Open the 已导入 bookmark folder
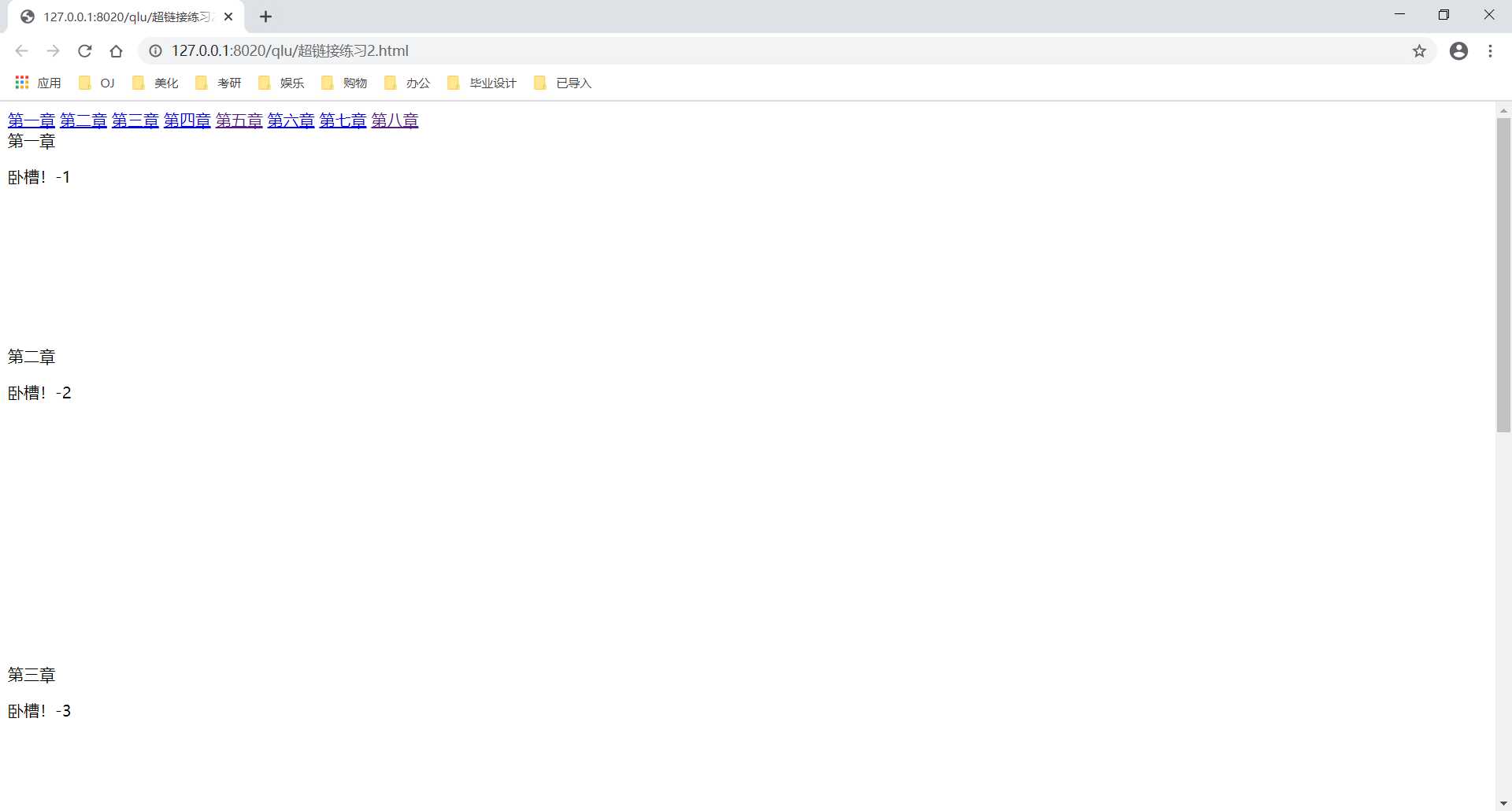The height and width of the screenshot is (811, 1512). pos(562,83)
